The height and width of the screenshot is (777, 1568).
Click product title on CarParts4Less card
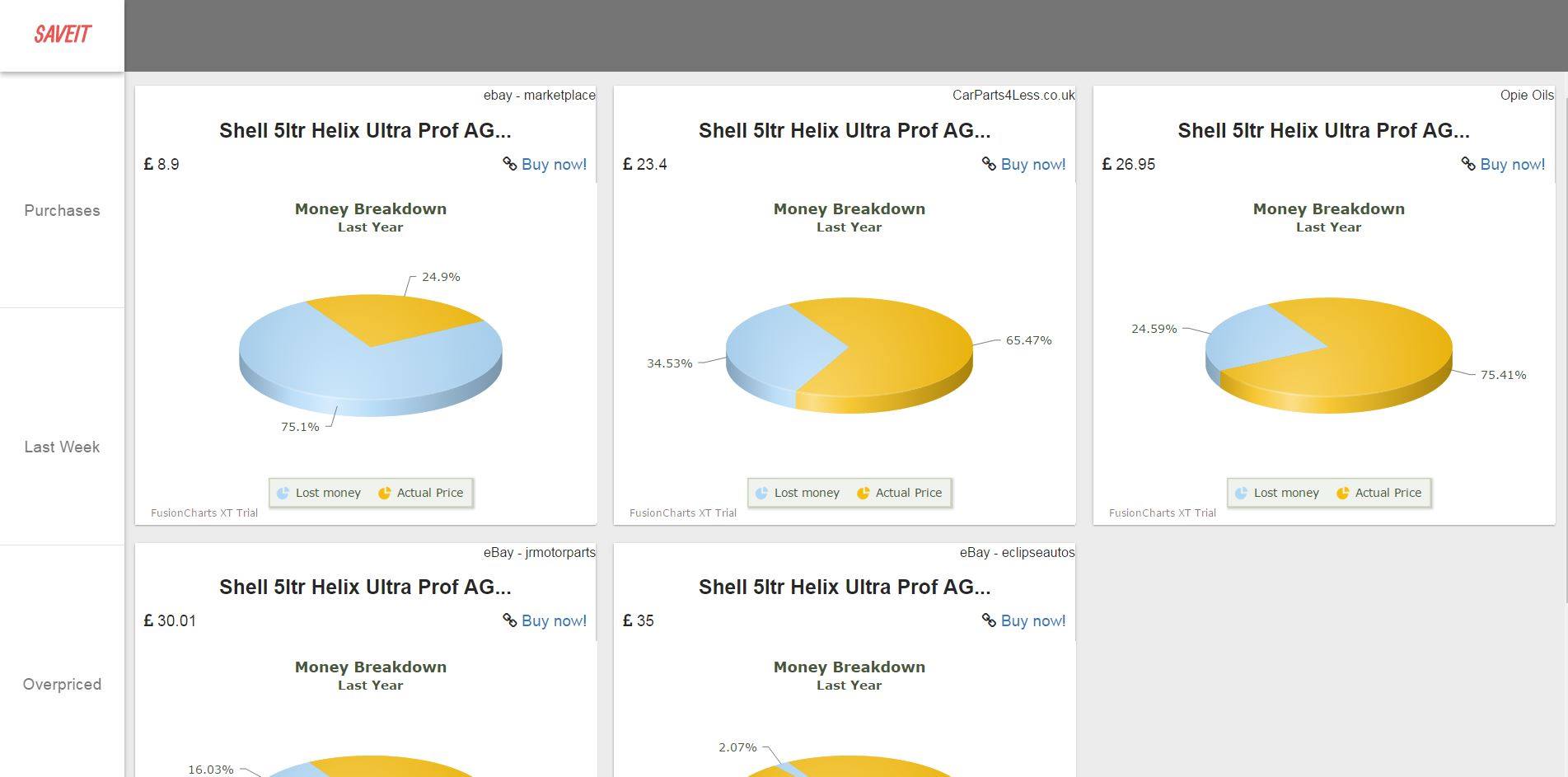pyautogui.click(x=845, y=130)
